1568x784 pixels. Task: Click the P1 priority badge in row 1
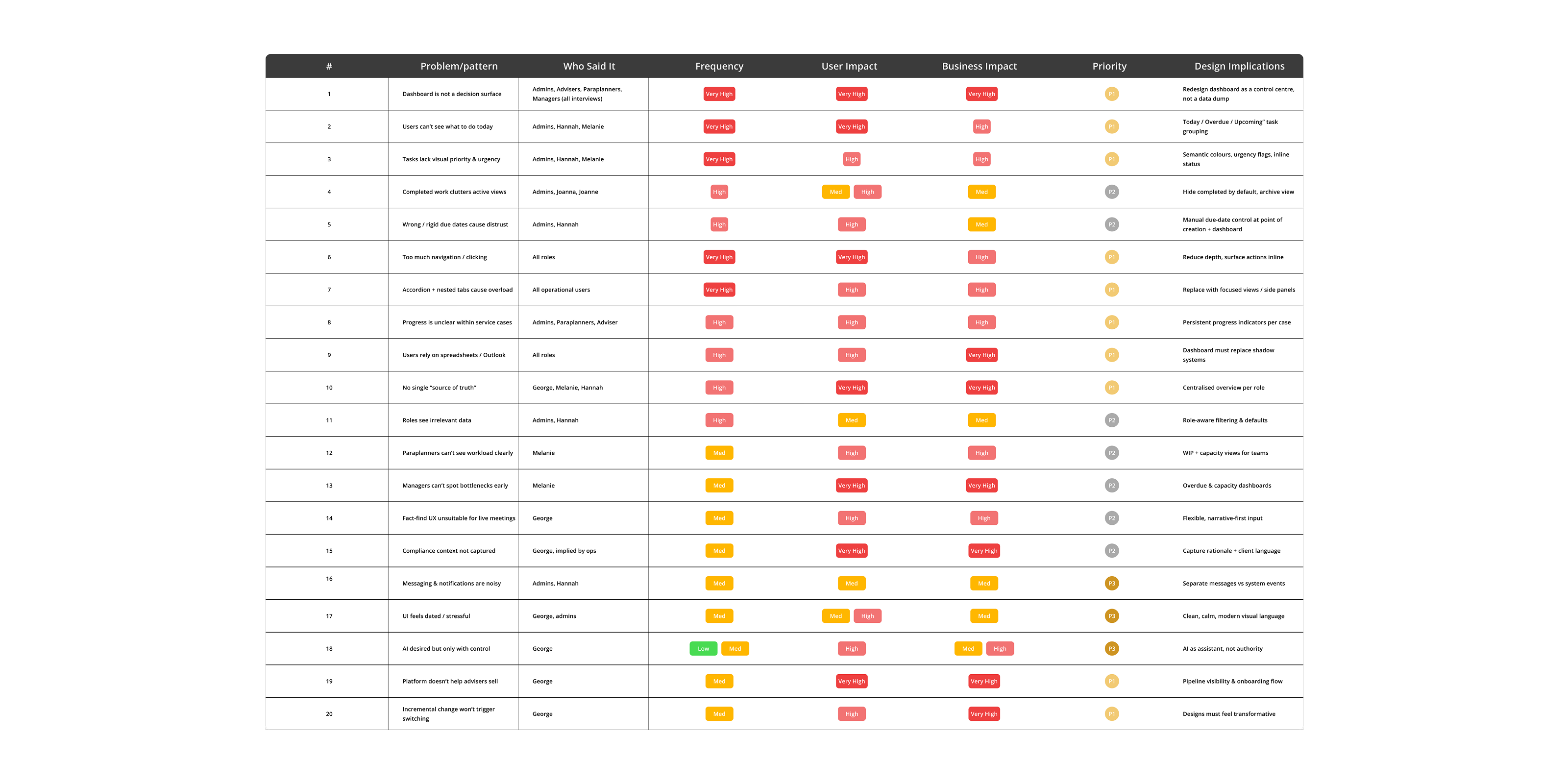pos(1111,94)
